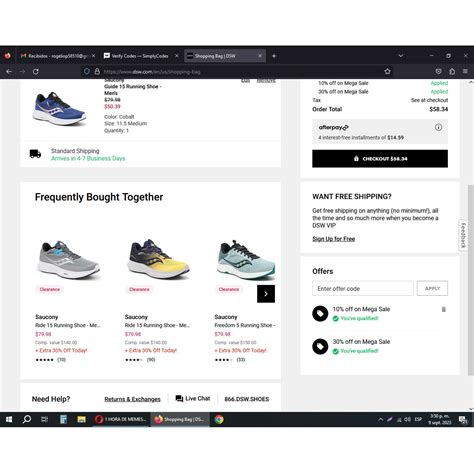Click the Apply offer code button
474x474 pixels.
(x=432, y=288)
